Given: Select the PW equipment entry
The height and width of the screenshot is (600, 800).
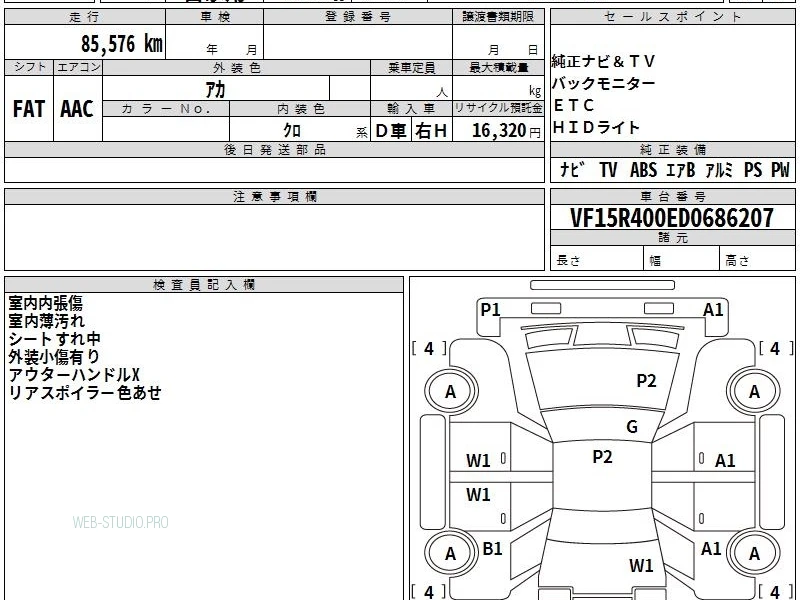Looking at the screenshot, I should click(x=780, y=169).
